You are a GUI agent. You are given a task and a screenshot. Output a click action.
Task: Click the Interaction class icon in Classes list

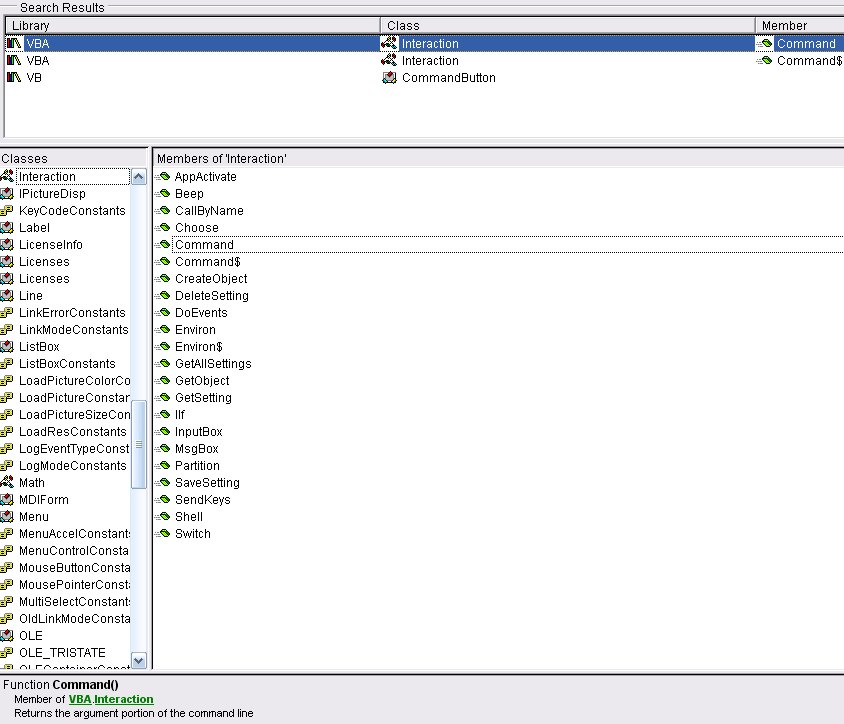click(7, 177)
